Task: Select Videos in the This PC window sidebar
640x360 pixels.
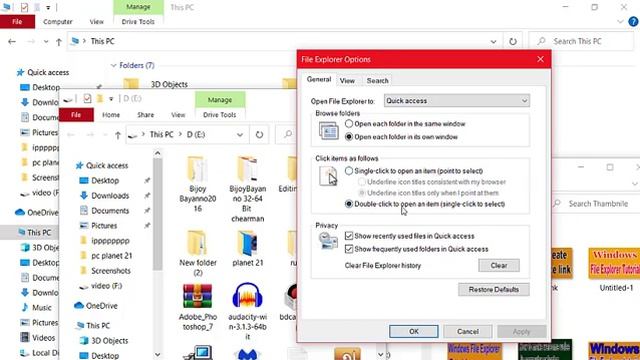Action: (38, 338)
